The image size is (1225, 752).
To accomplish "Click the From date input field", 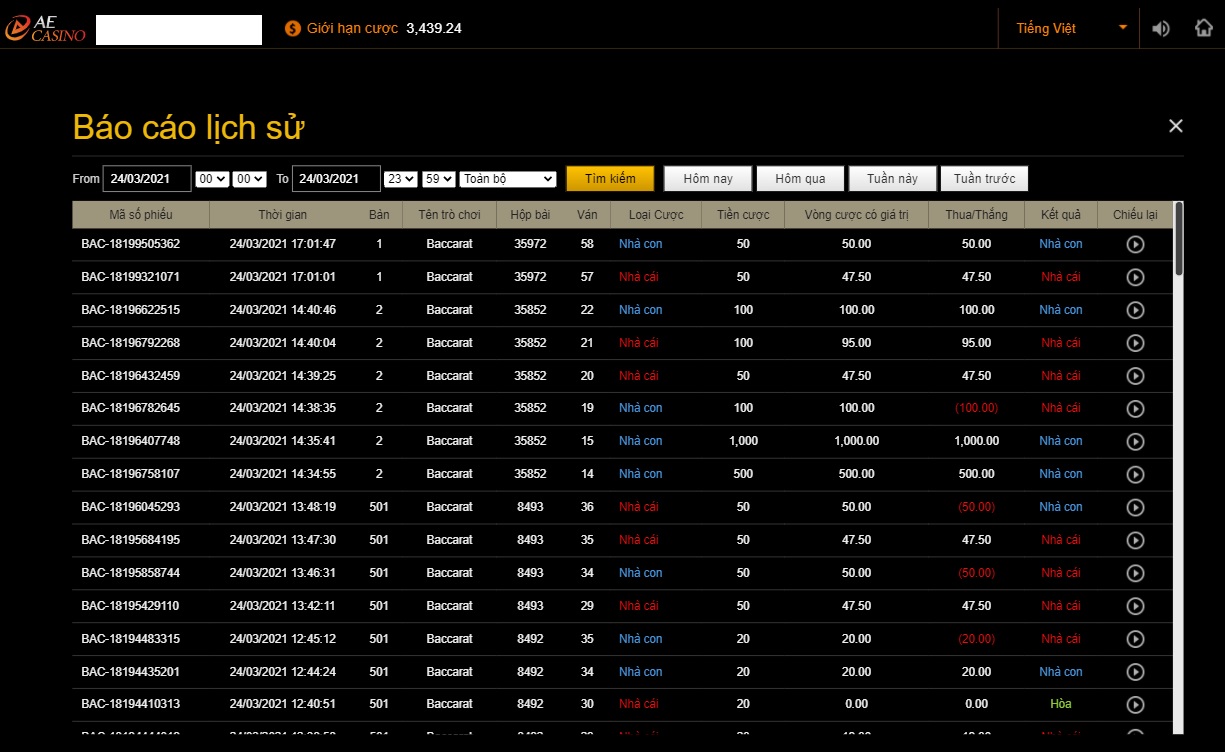I will tap(147, 179).
